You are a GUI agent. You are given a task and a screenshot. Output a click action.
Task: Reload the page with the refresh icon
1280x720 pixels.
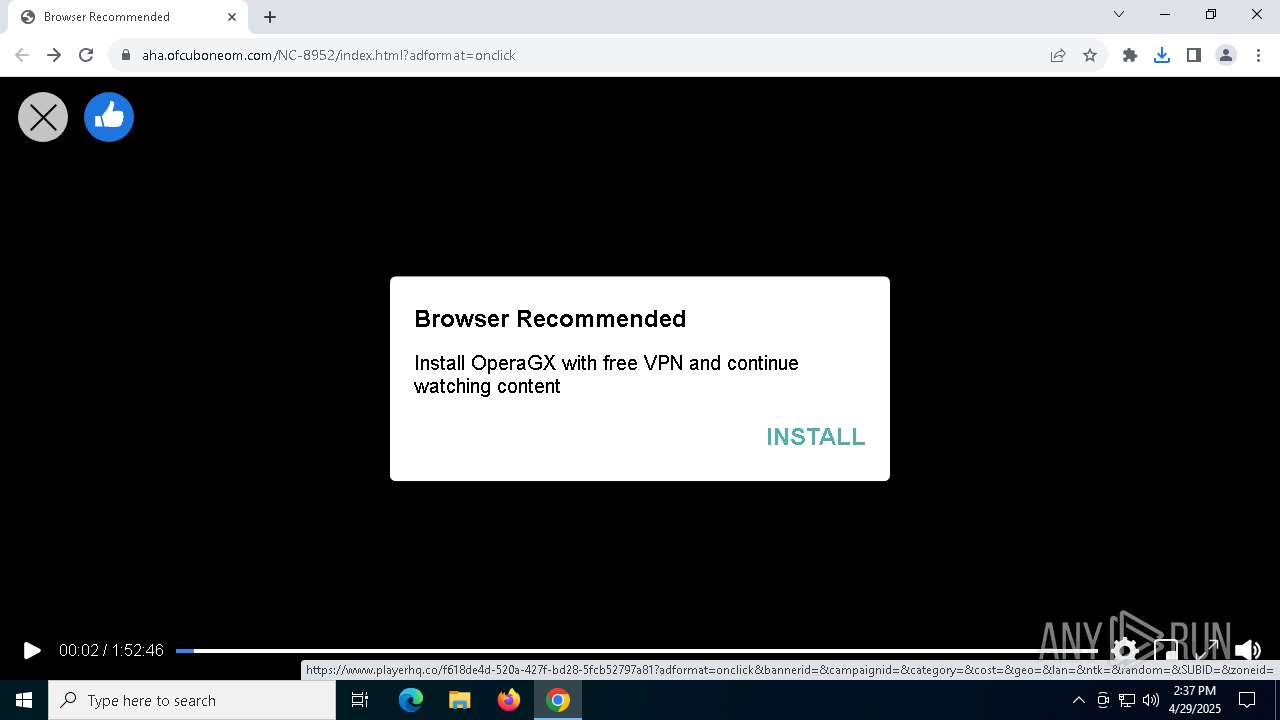coord(86,55)
